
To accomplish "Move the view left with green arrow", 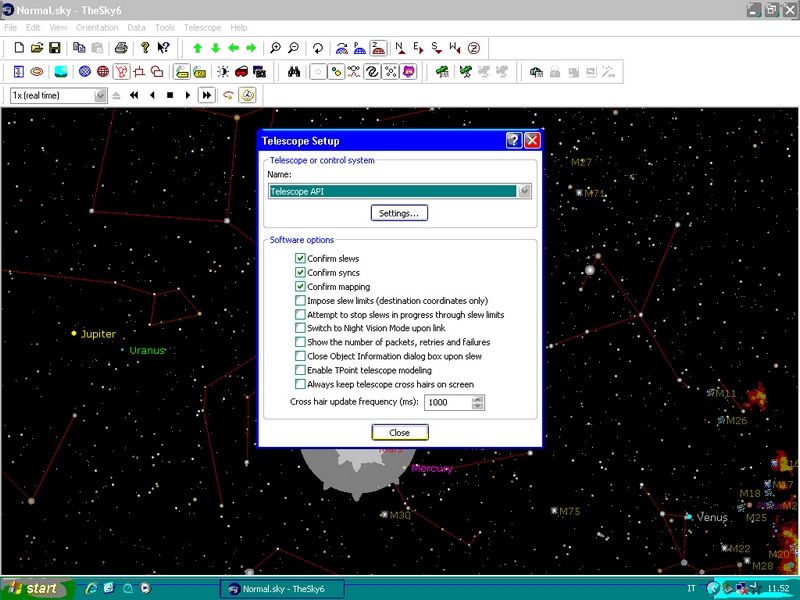I will [x=234, y=48].
